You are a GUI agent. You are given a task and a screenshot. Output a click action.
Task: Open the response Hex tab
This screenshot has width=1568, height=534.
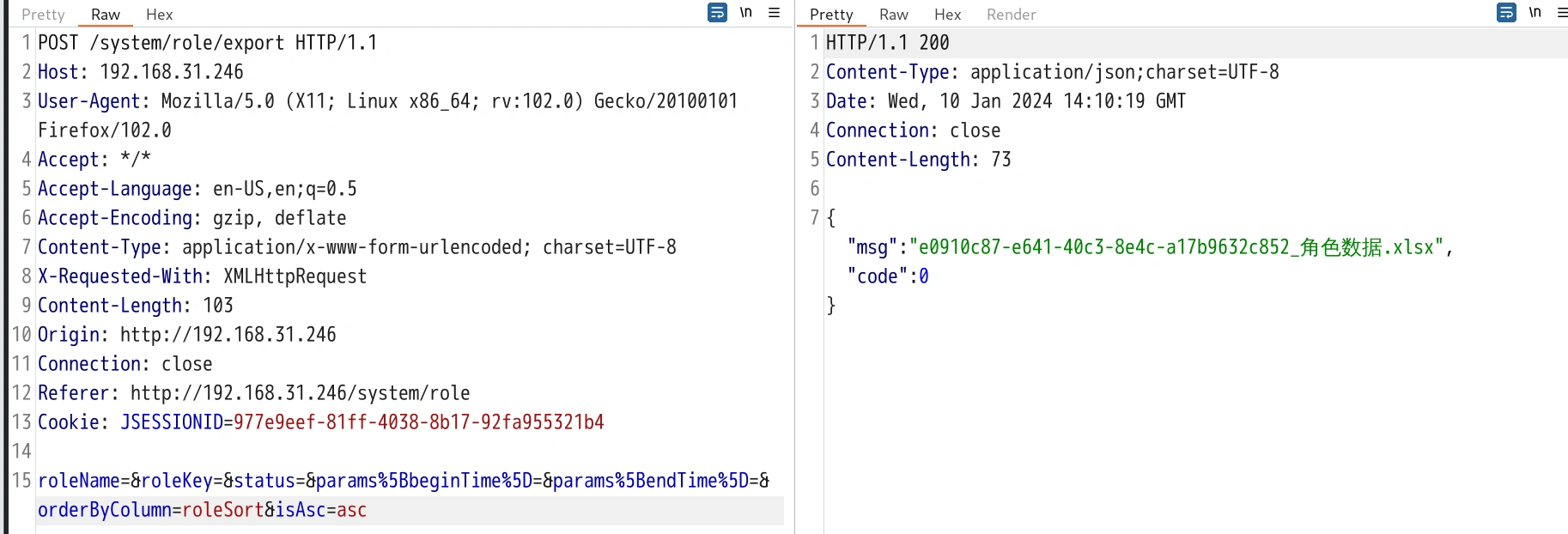click(947, 15)
